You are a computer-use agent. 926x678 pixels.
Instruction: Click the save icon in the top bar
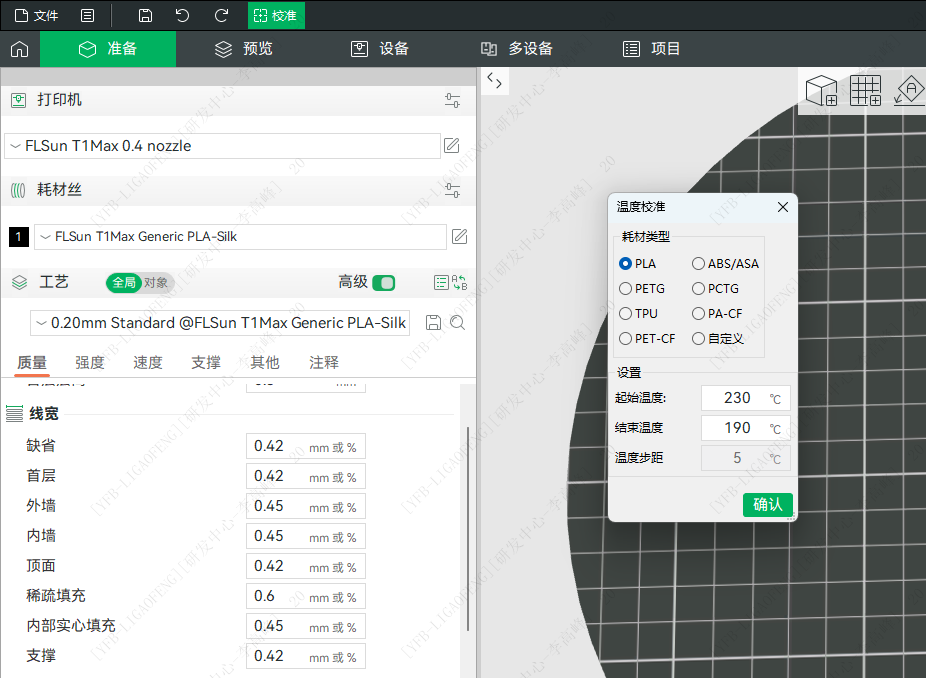coord(145,15)
